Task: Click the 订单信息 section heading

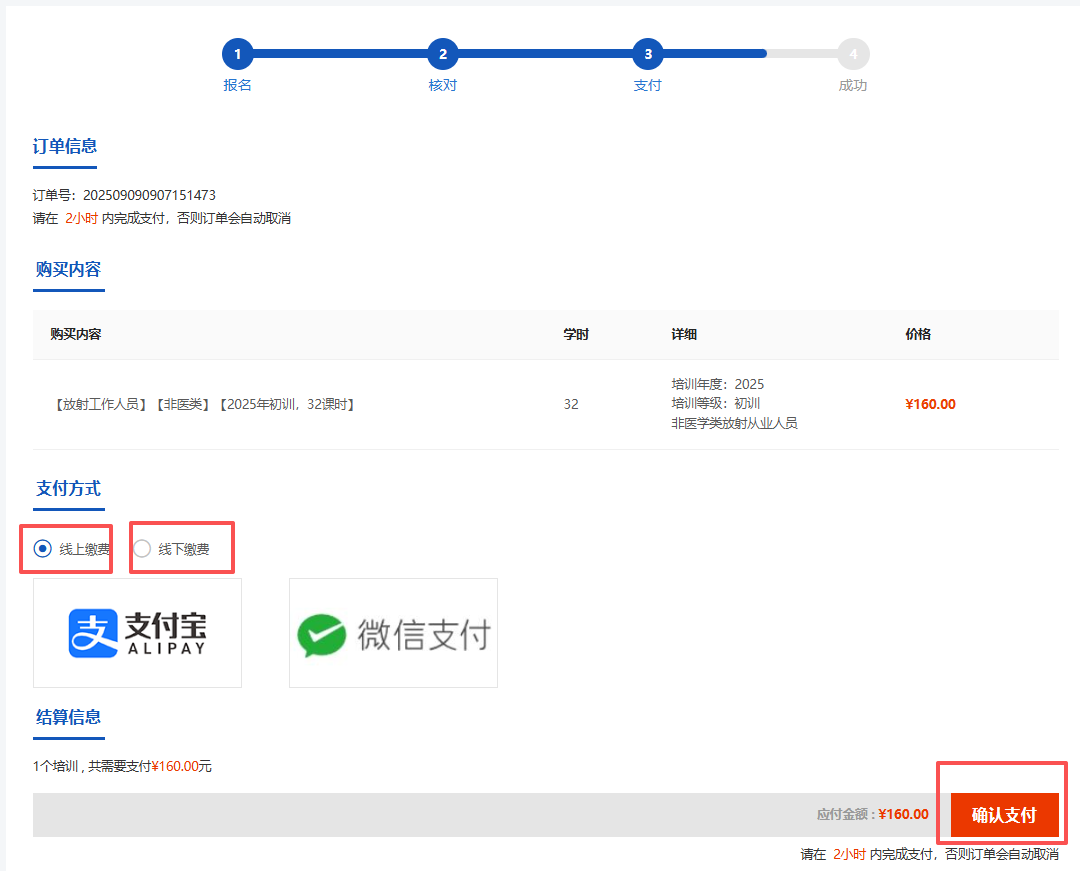Action: (x=65, y=147)
